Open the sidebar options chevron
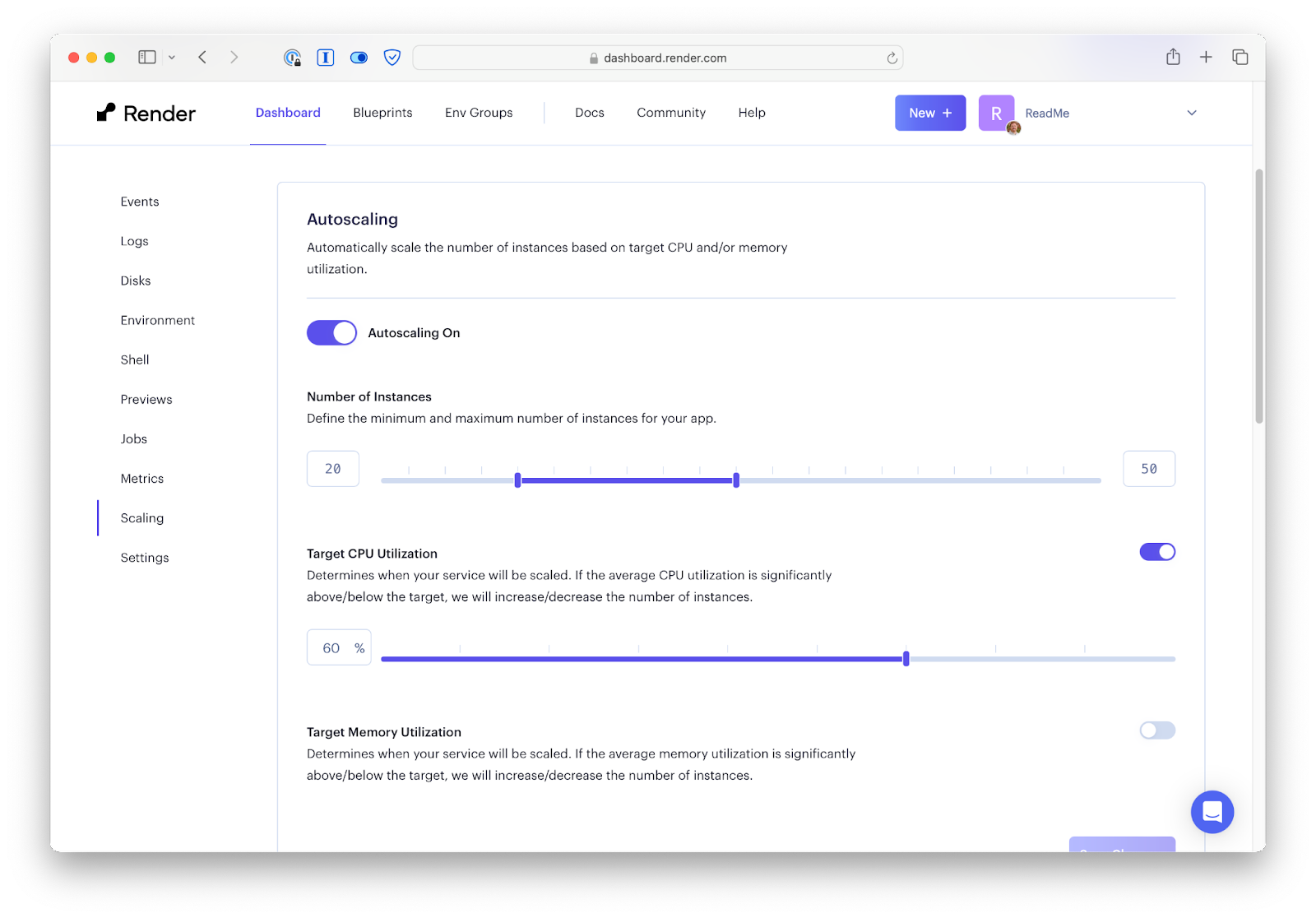1316x918 pixels. (x=172, y=57)
